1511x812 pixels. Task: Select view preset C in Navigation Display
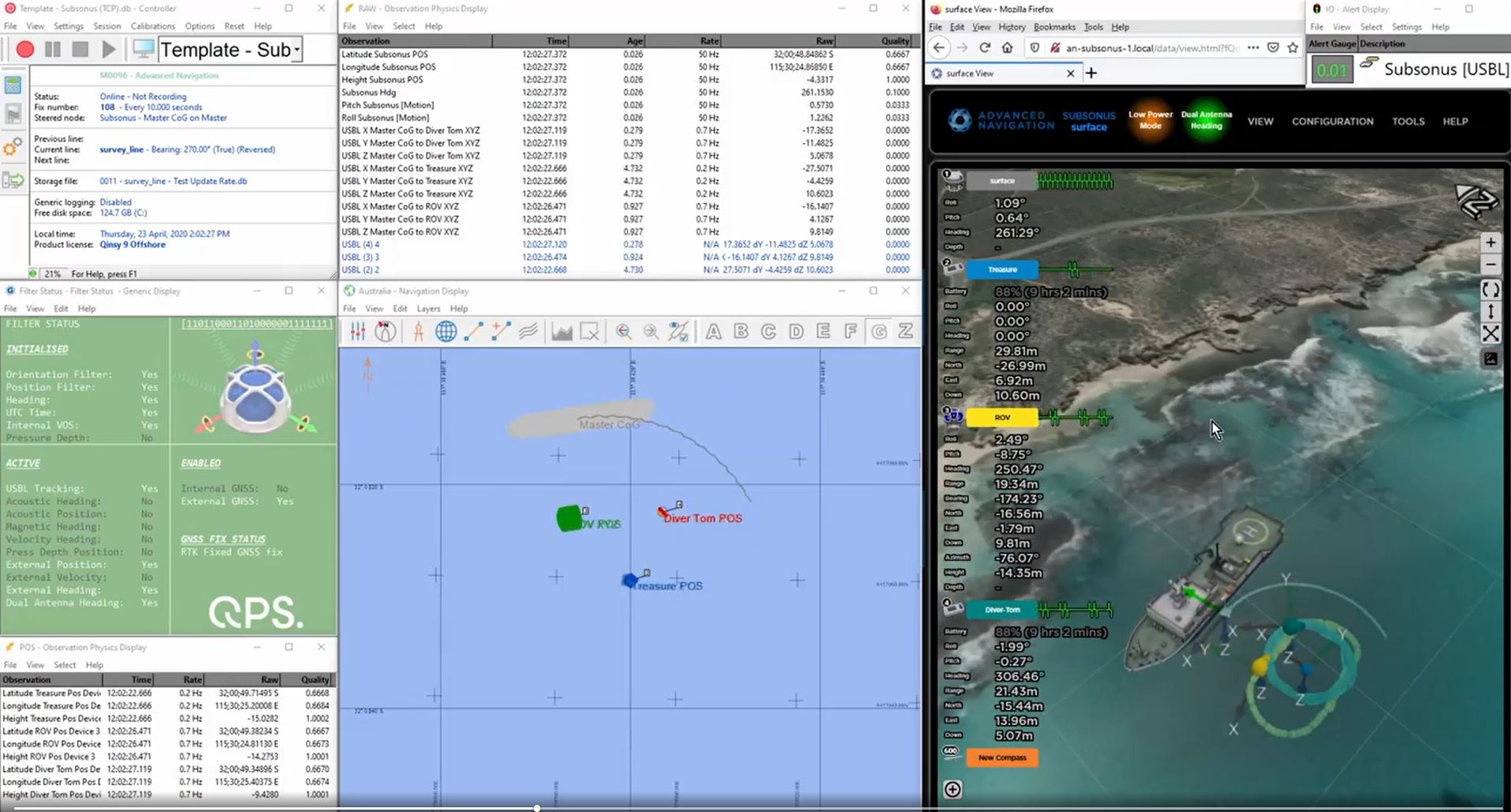click(768, 332)
